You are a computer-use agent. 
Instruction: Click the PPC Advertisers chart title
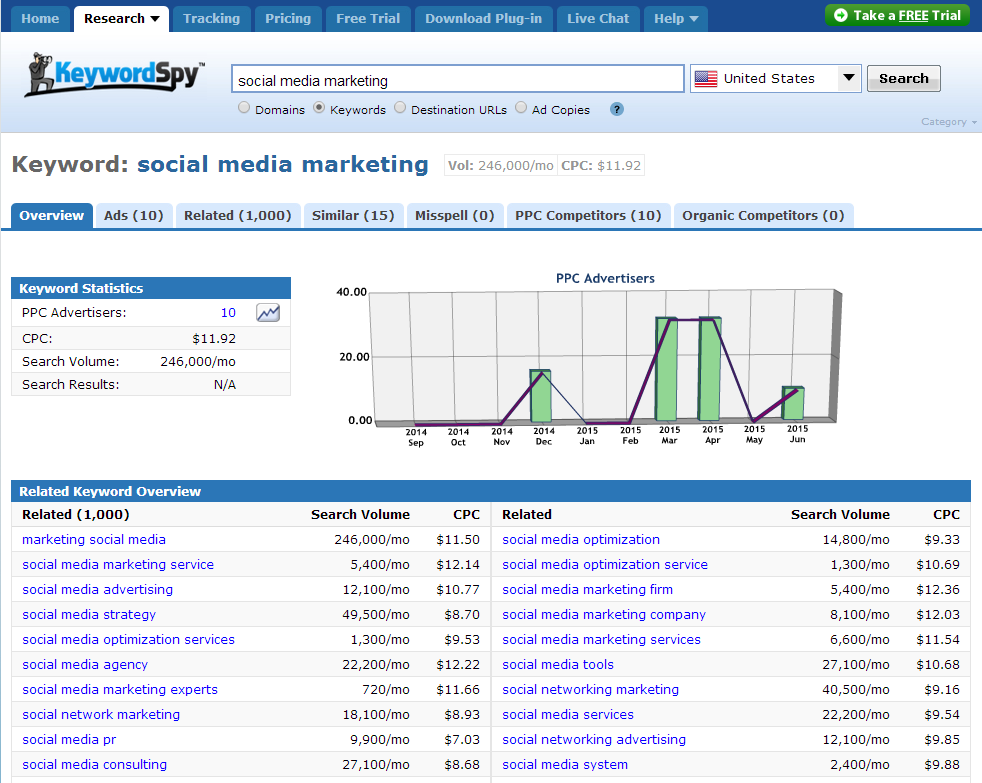(605, 278)
